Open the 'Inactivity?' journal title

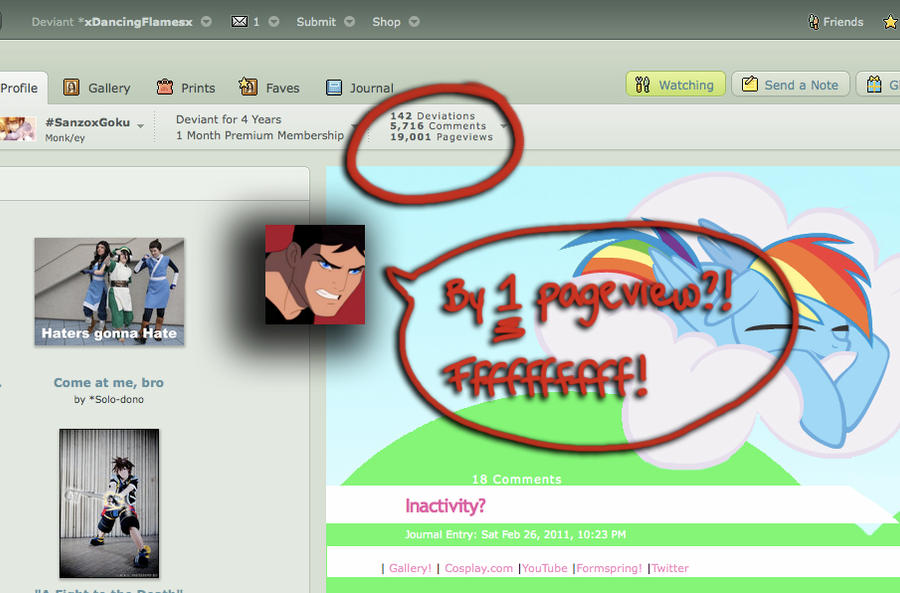point(445,506)
